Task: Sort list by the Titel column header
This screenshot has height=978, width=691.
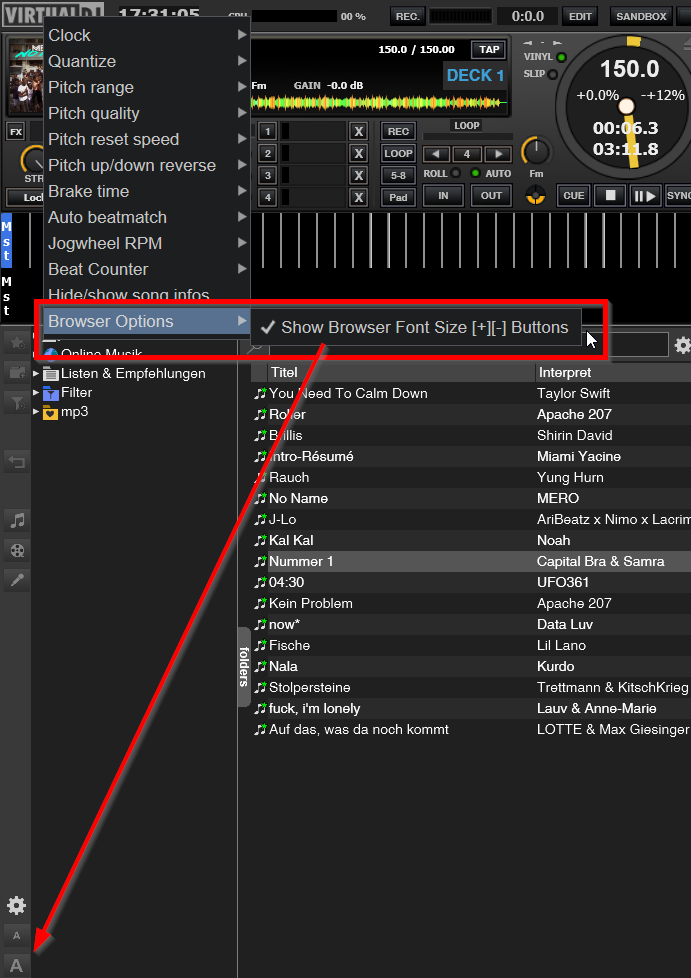Action: click(400, 372)
